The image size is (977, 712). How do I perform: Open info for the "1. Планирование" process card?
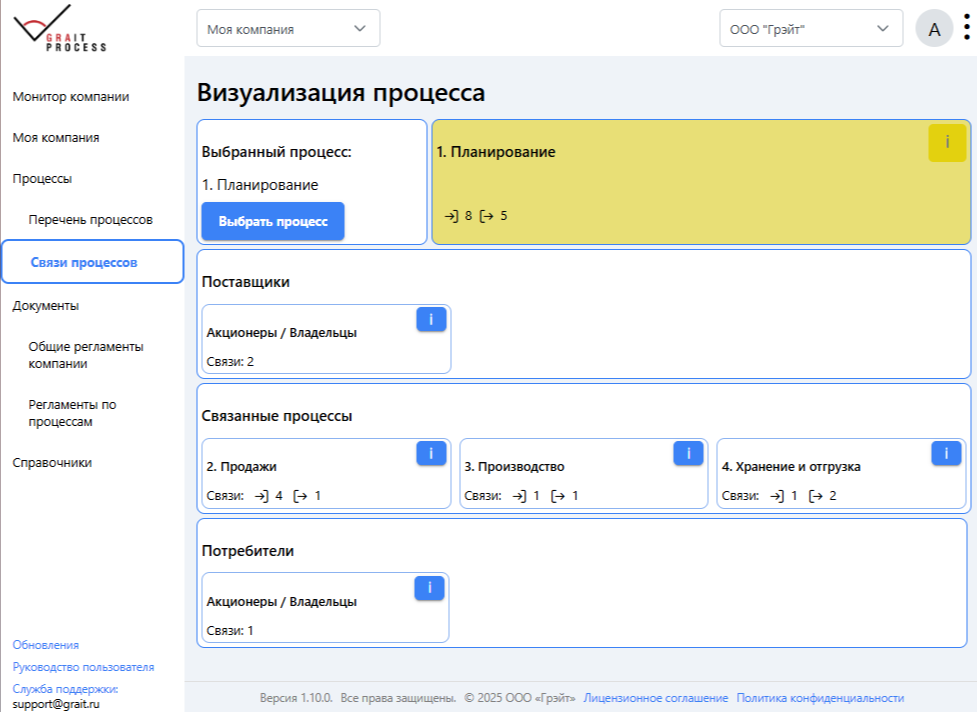coord(946,143)
